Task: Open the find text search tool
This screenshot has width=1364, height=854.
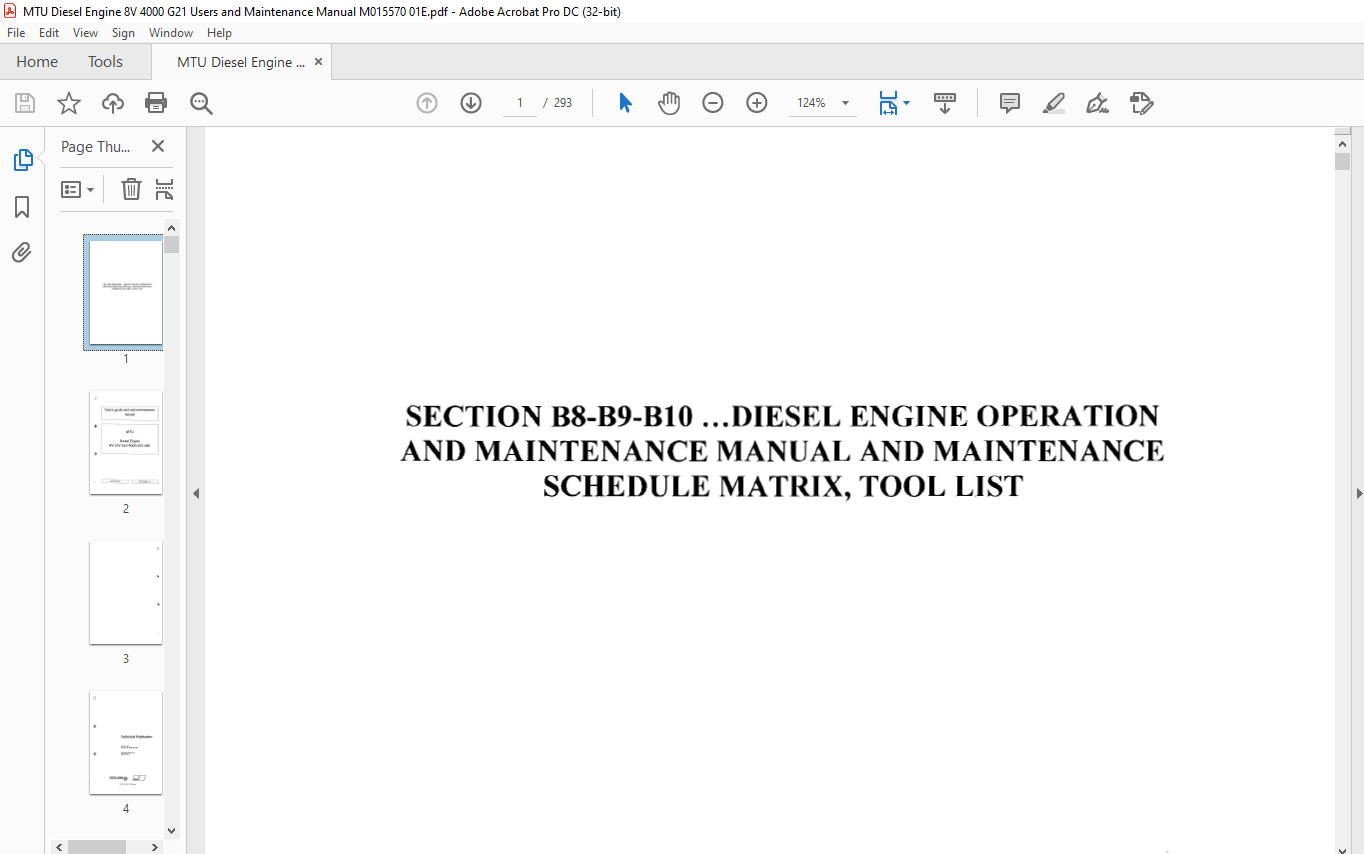Action: coord(201,103)
